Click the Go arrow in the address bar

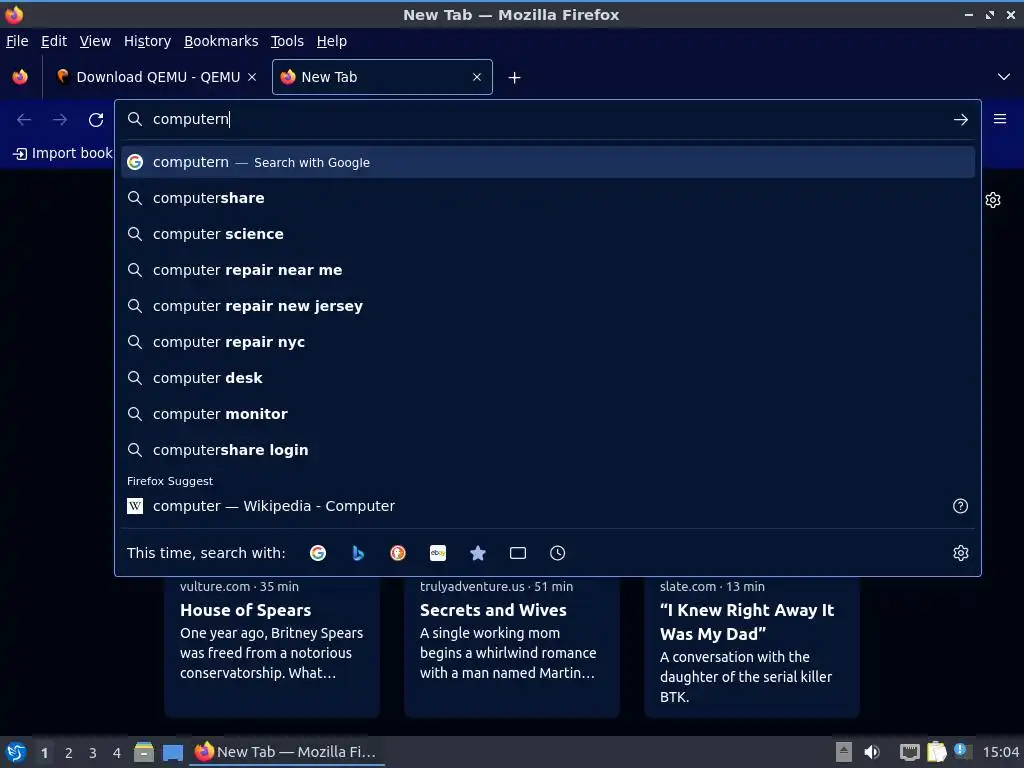pyautogui.click(x=960, y=120)
